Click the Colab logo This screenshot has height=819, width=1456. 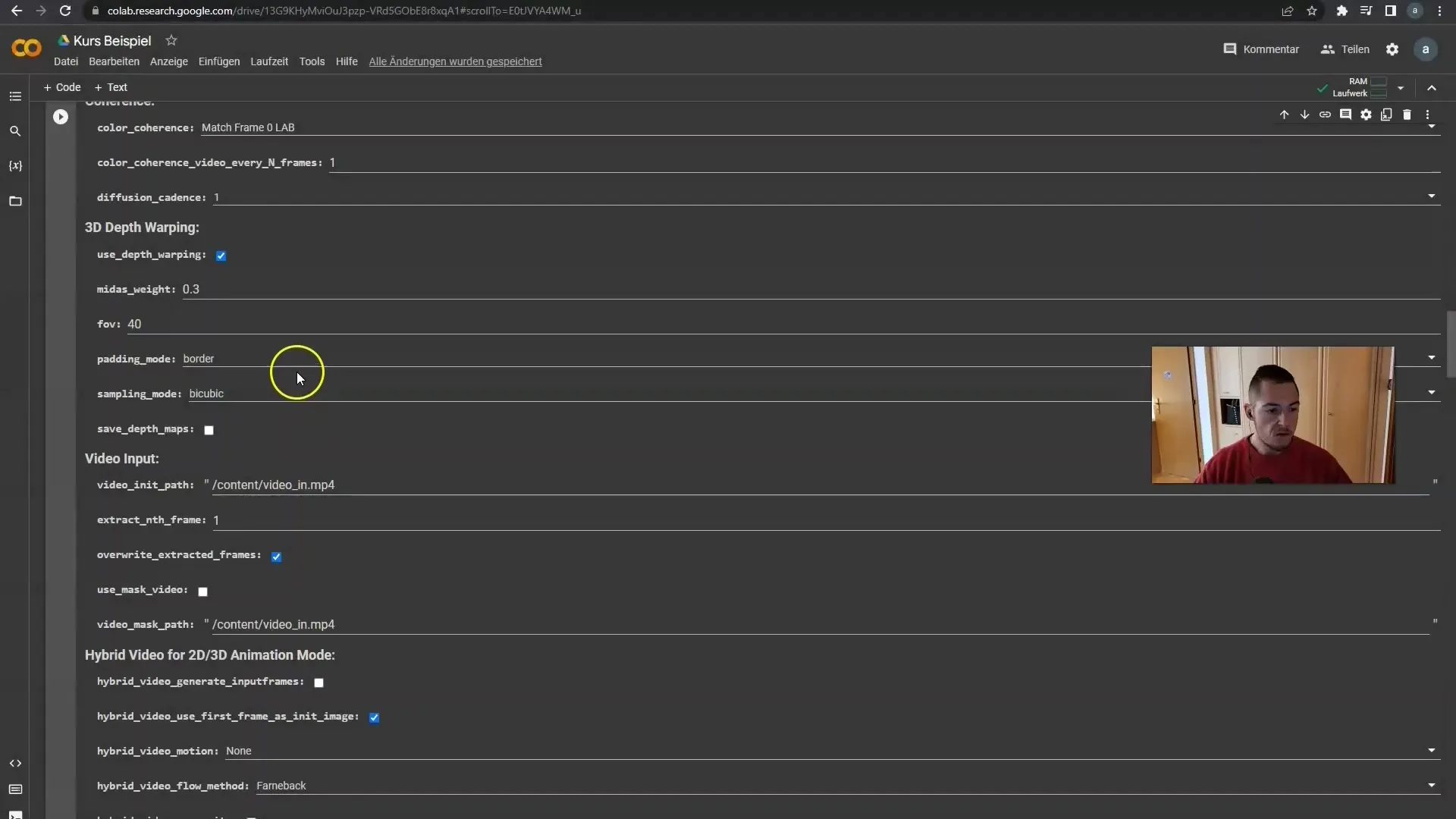27,49
